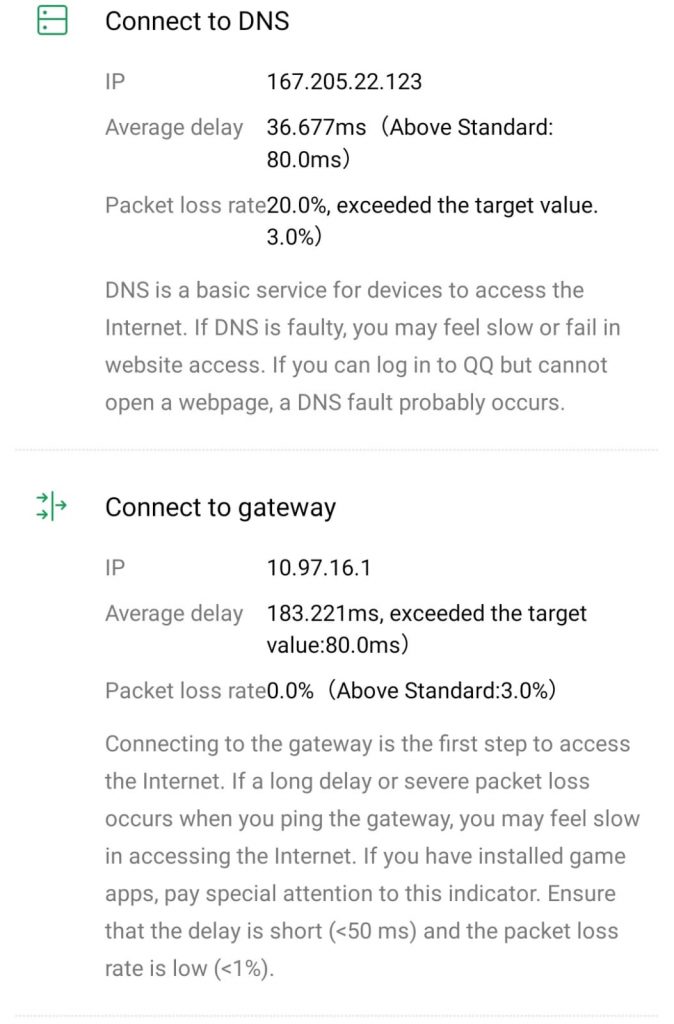This screenshot has width=674, height=1024.
Task: Tap the dotted divider below the gateway description
Action: coord(337,1018)
